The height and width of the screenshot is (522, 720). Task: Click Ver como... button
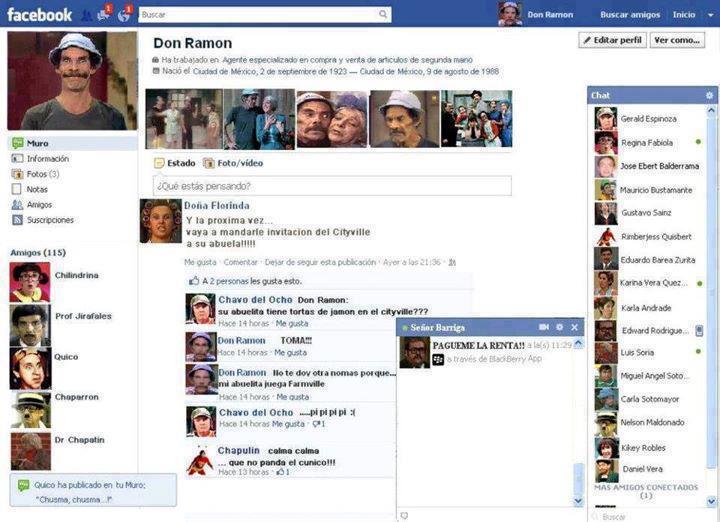[x=677, y=40]
